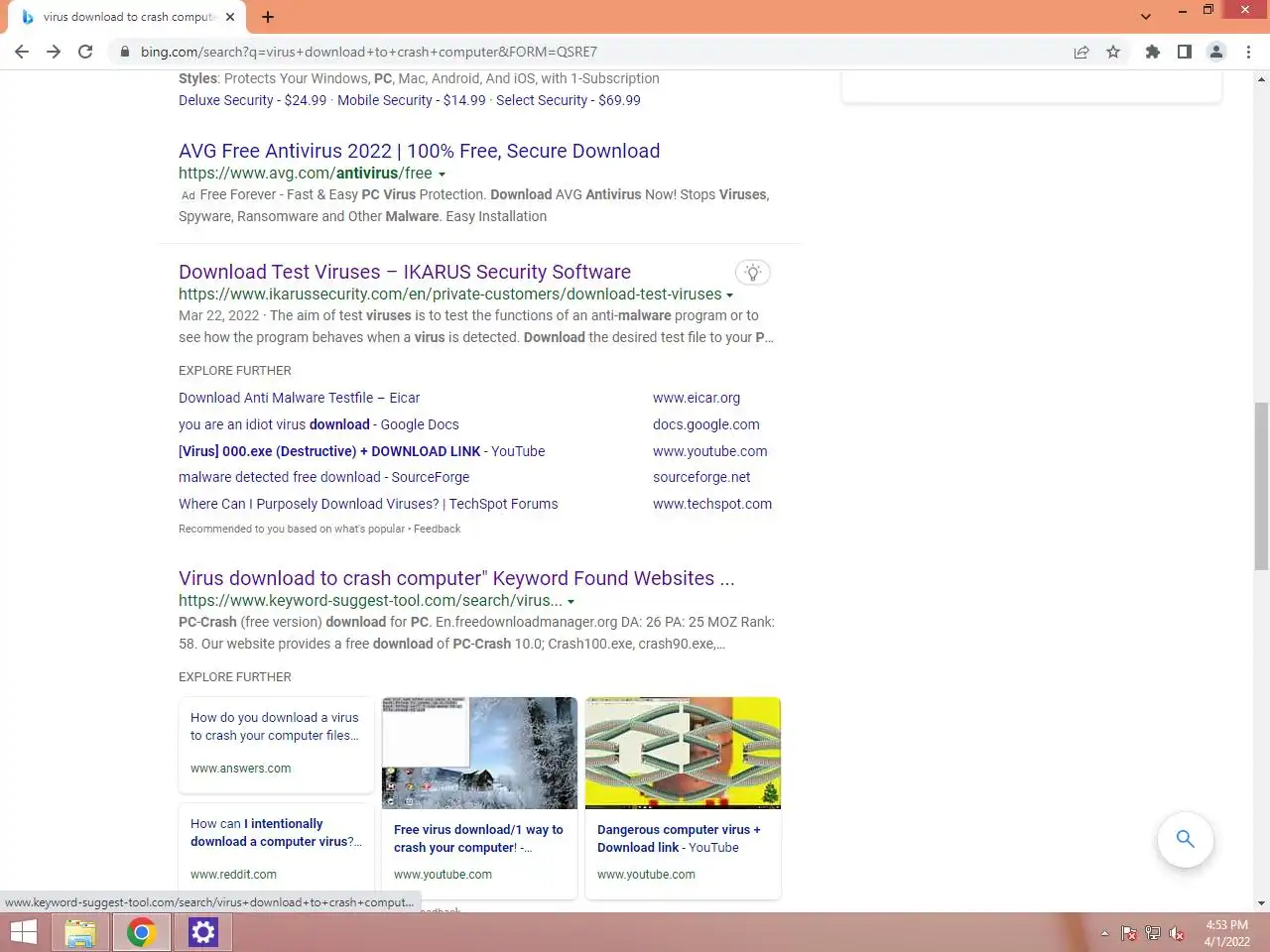Click the www.techspot.com link
1270x952 pixels.
[712, 504]
